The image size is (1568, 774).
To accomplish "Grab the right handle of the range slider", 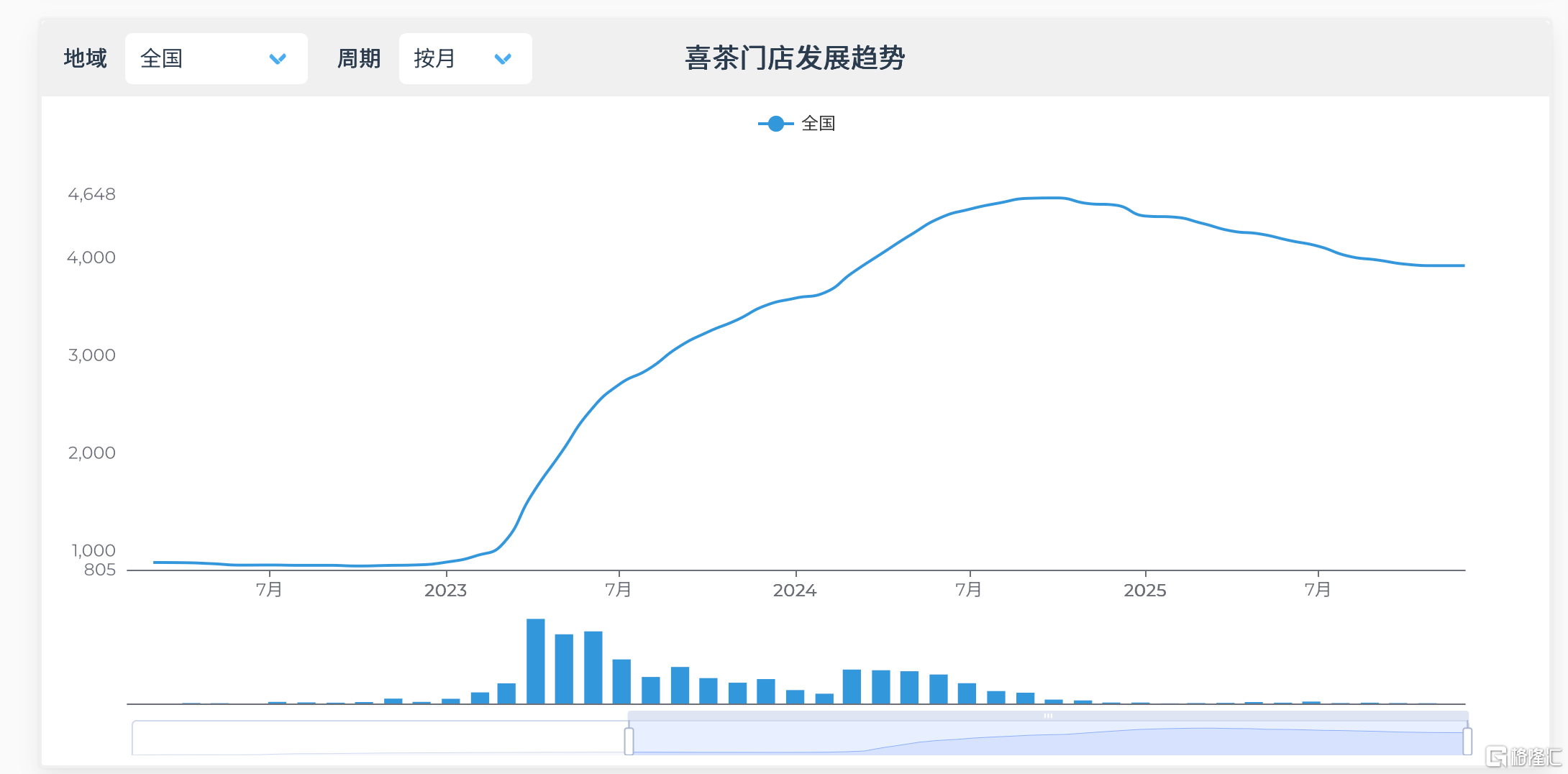I will pyautogui.click(x=1467, y=741).
